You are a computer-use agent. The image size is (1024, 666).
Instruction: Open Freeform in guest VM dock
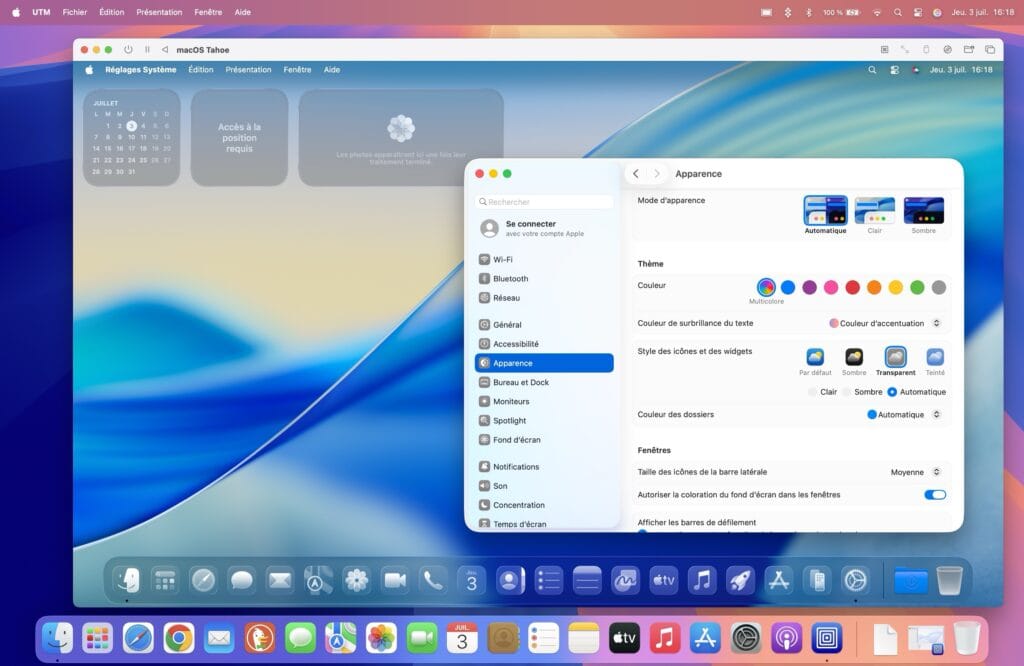(x=625, y=580)
